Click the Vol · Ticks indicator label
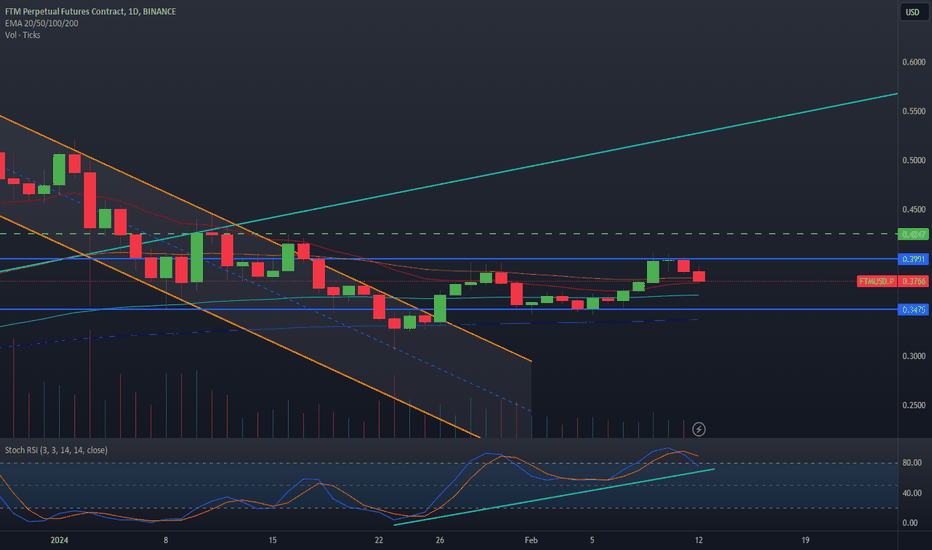 click(23, 35)
